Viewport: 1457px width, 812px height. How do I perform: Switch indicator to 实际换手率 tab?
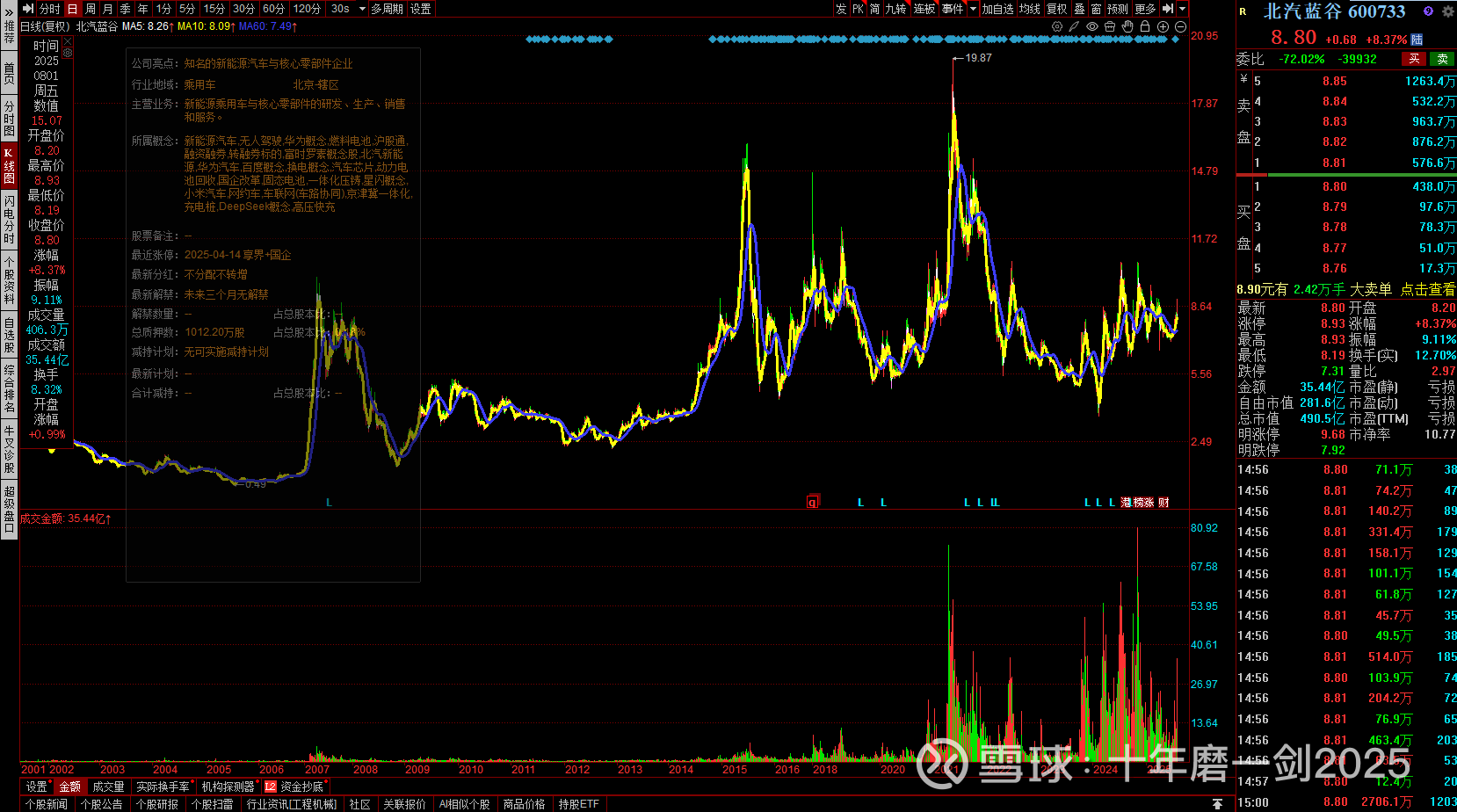point(163,787)
